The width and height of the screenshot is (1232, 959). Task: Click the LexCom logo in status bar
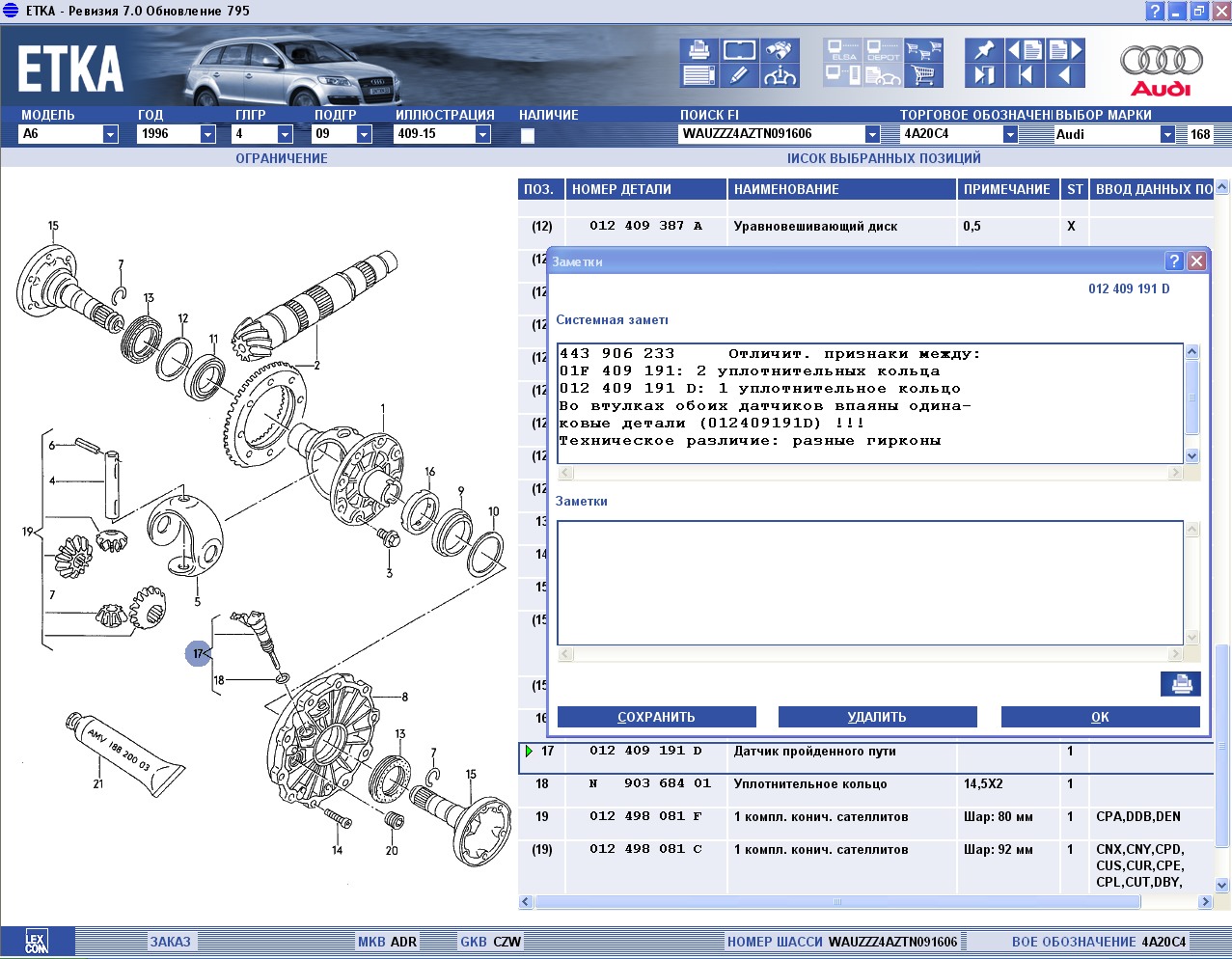pyautogui.click(x=37, y=942)
